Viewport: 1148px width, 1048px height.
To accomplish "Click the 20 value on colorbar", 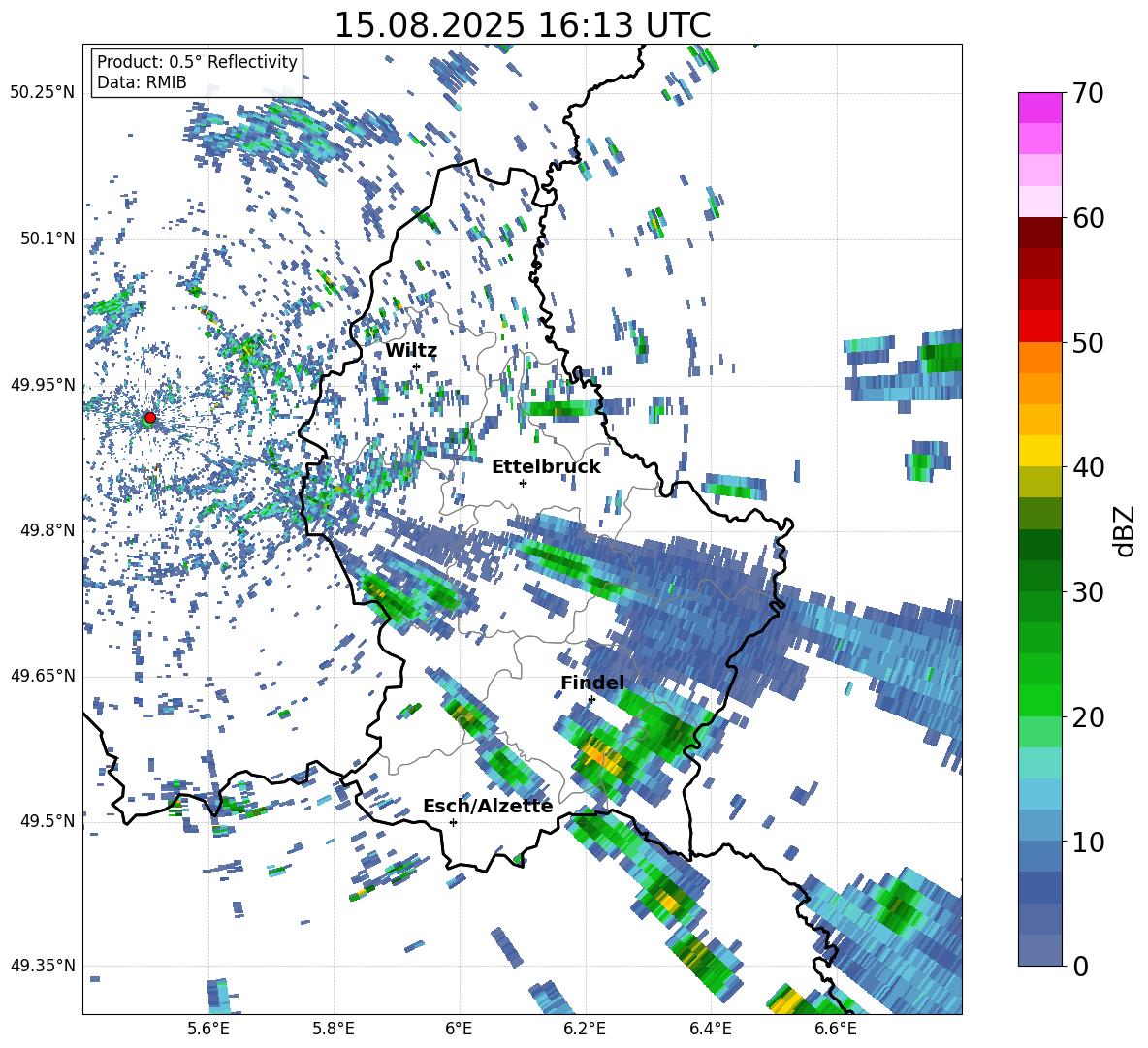I will point(1087,717).
